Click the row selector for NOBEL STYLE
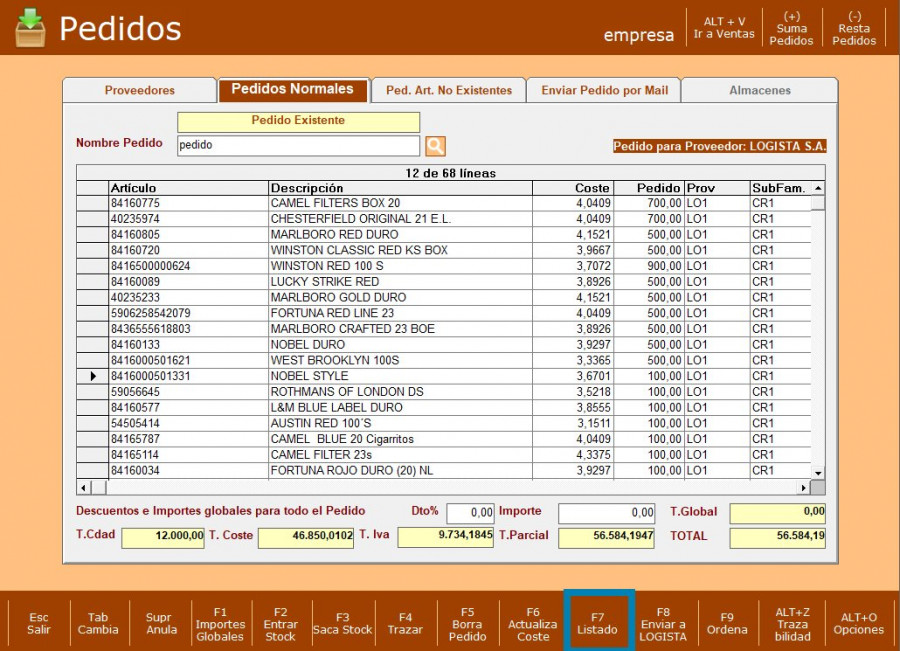 [93, 376]
